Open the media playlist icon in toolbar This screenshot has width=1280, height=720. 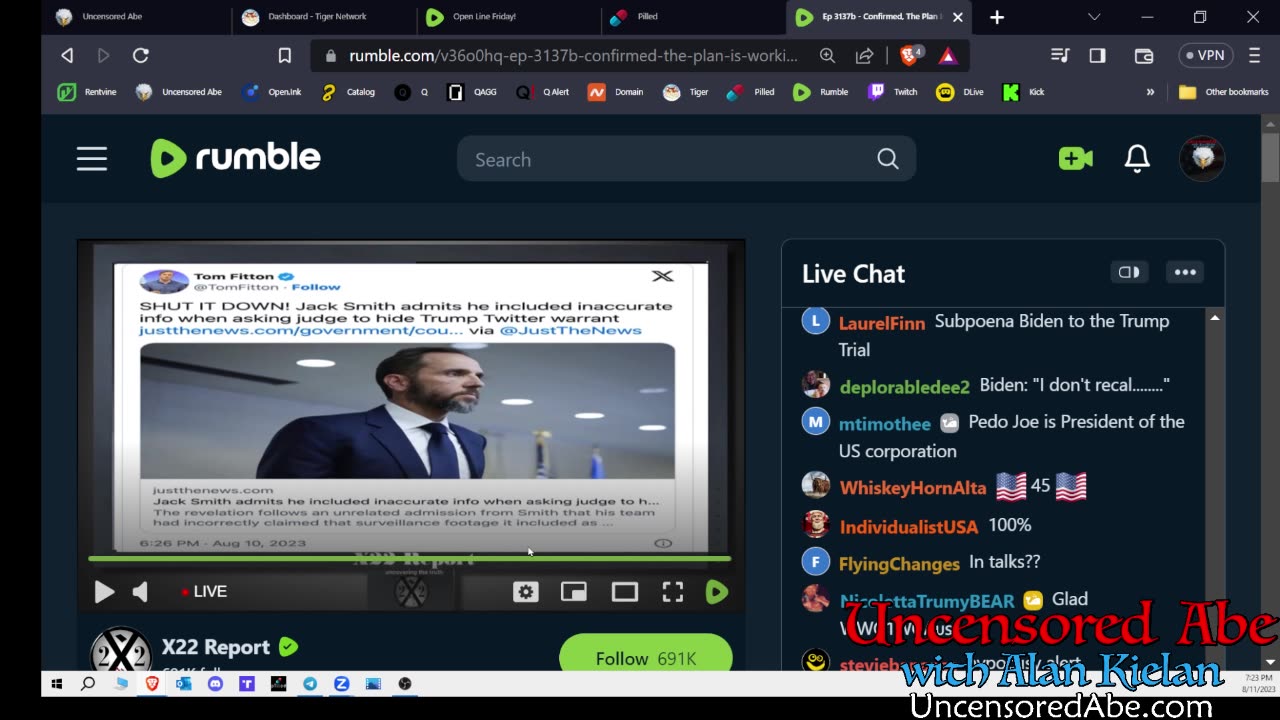click(x=1060, y=56)
